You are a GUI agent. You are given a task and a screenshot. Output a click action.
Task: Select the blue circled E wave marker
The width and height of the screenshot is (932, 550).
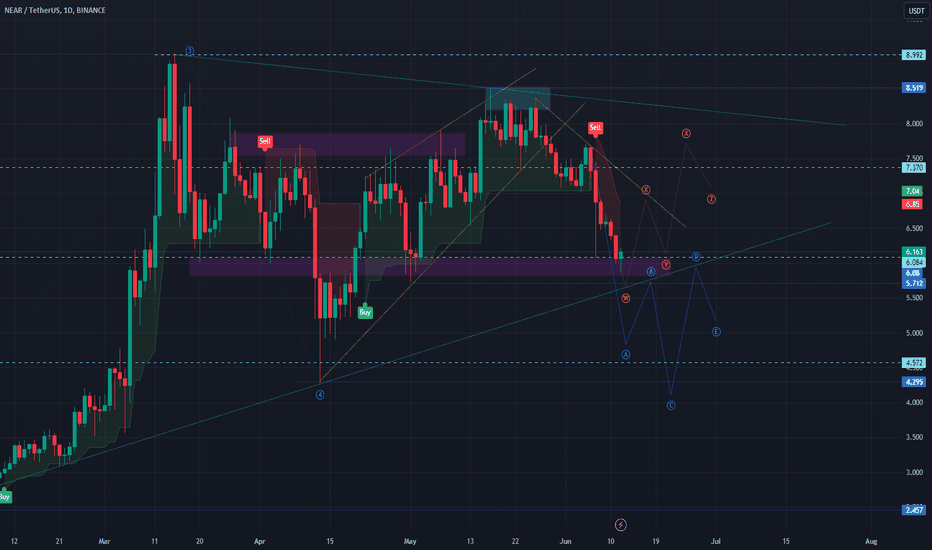coord(716,332)
